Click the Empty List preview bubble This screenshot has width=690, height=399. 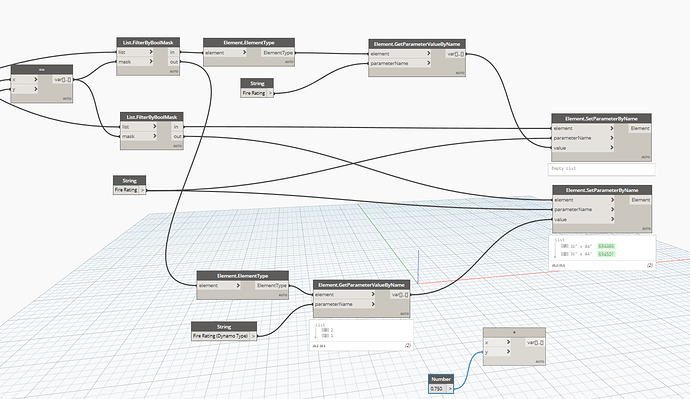pyautogui.click(x=601, y=169)
